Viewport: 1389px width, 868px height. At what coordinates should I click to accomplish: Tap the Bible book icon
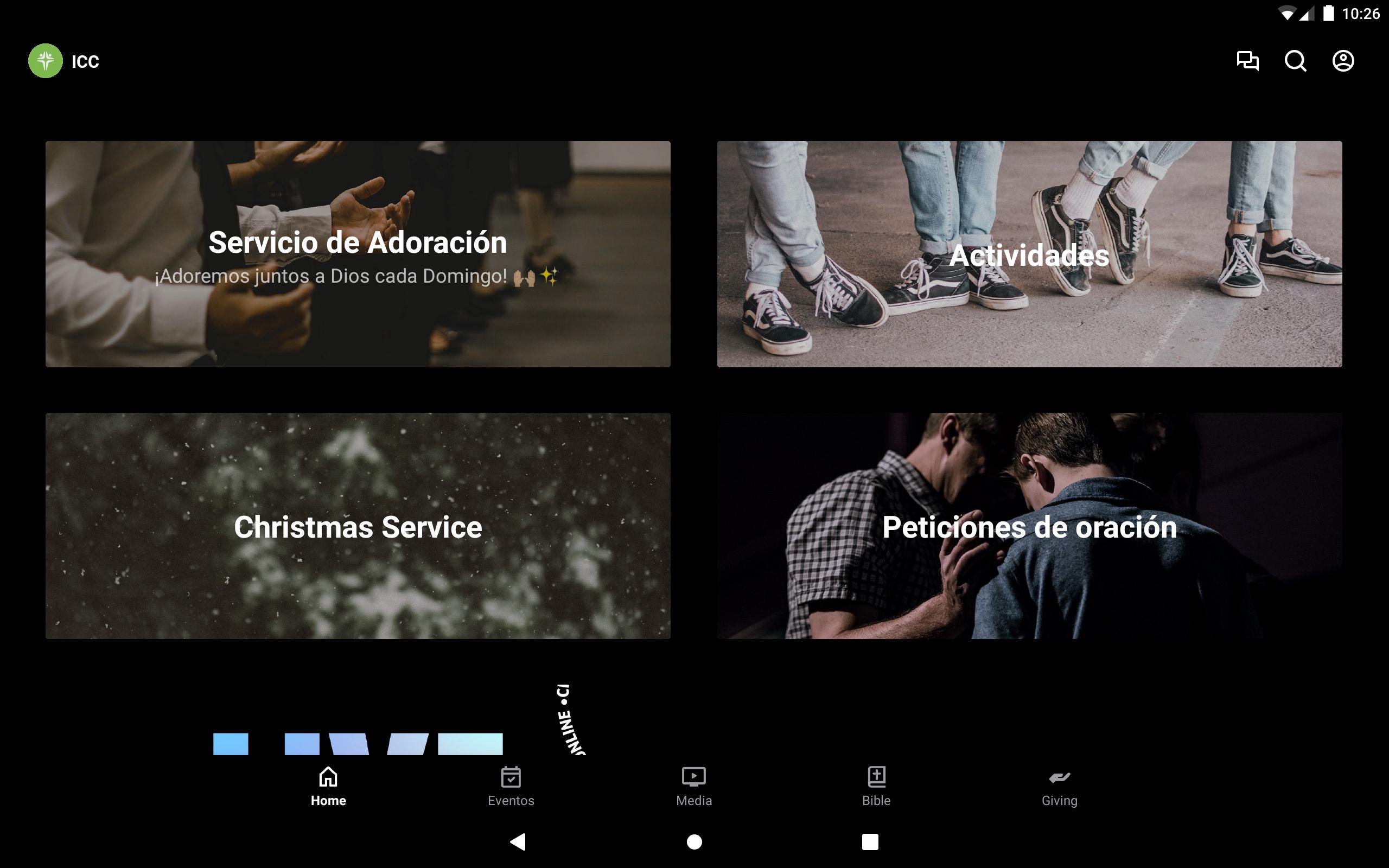(876, 777)
